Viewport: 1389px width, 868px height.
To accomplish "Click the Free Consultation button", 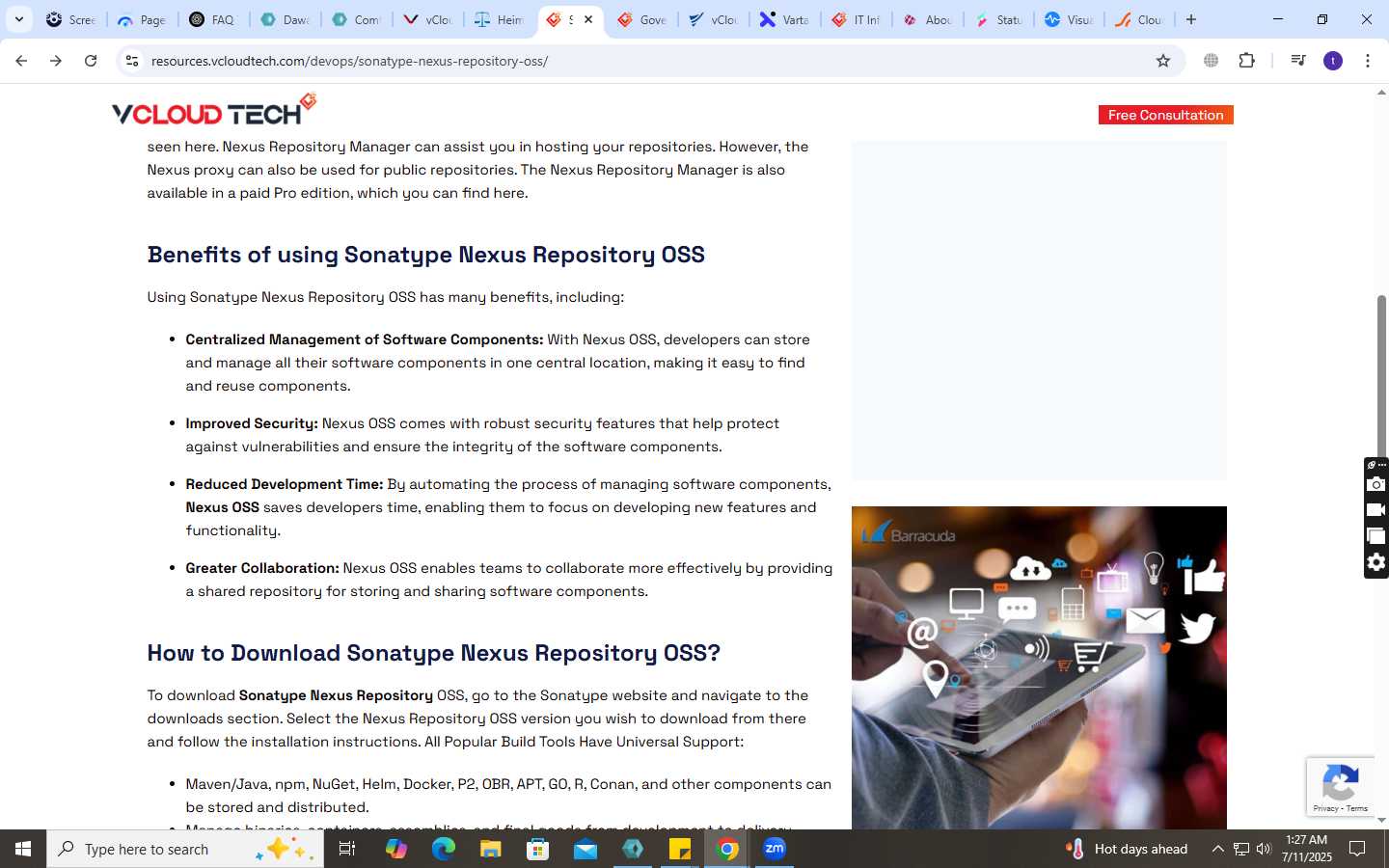I will pyautogui.click(x=1165, y=115).
